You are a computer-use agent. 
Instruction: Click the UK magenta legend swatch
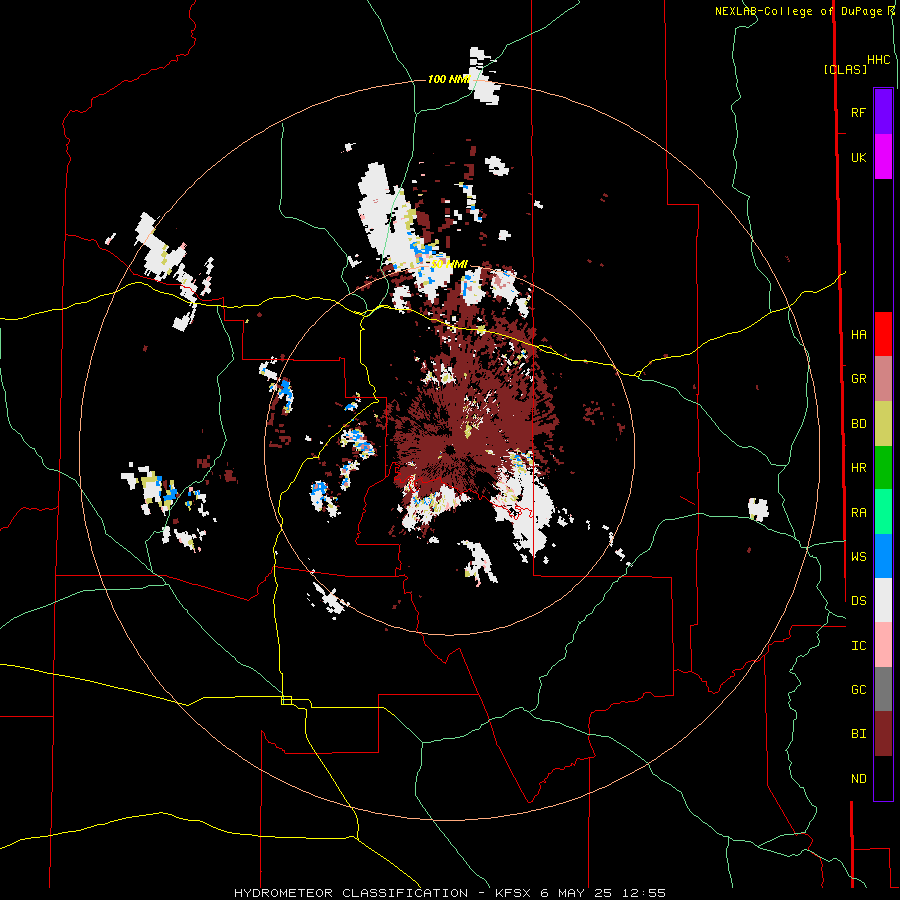883,157
